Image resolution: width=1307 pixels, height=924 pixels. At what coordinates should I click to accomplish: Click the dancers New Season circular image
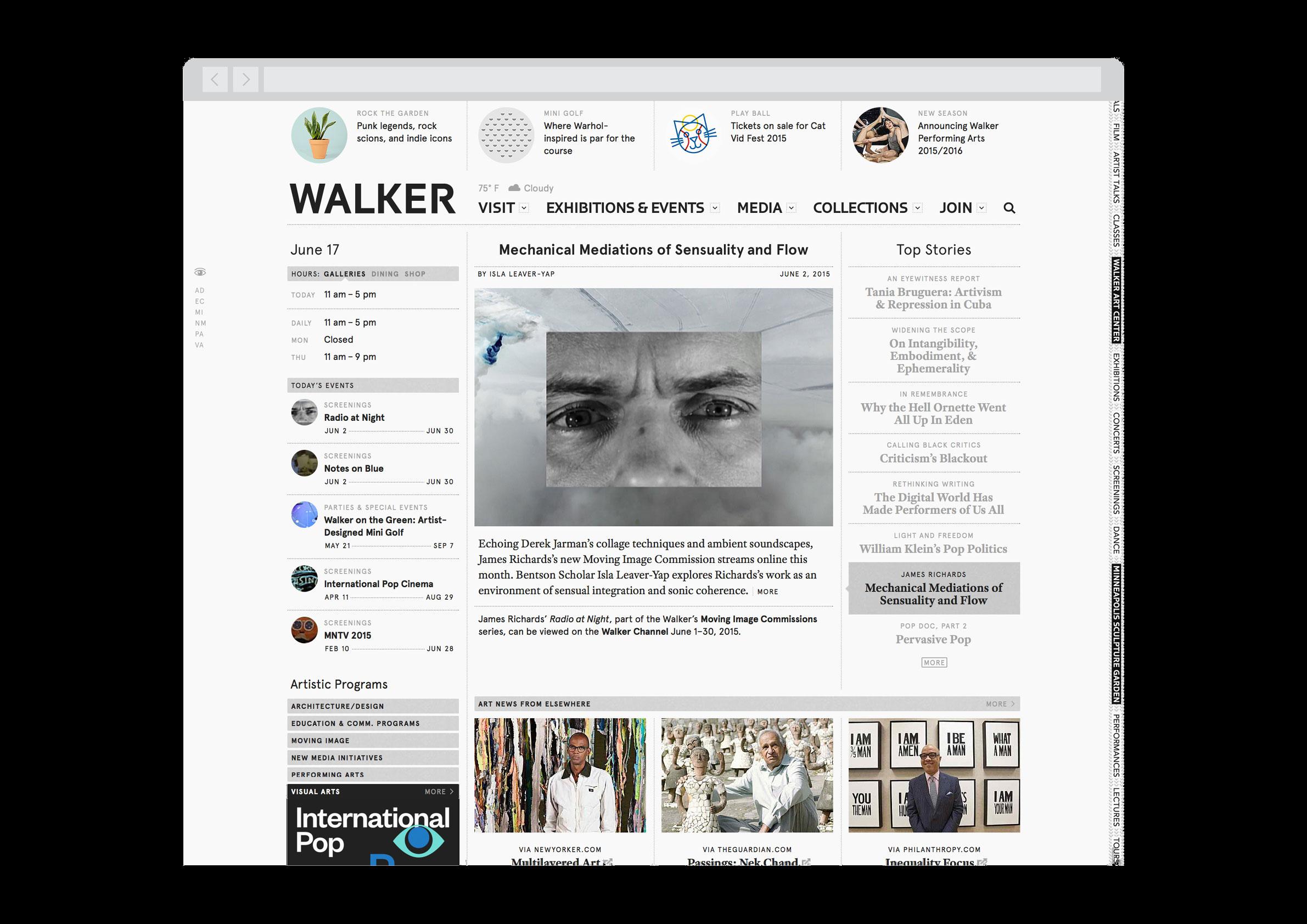point(880,136)
